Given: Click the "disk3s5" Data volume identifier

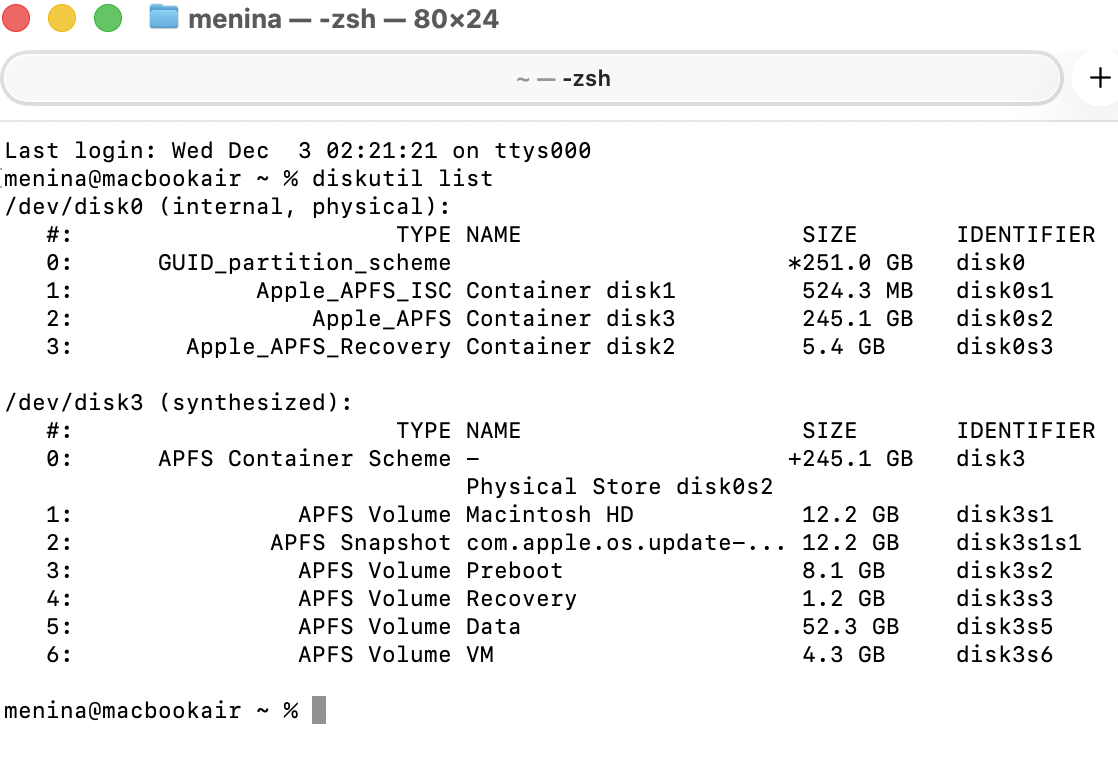Looking at the screenshot, I should tap(1005, 627).
